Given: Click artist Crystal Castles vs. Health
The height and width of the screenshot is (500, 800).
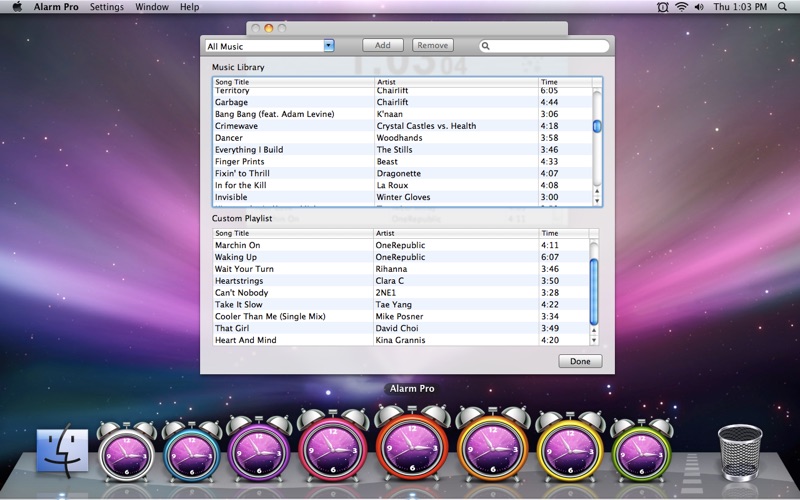Looking at the screenshot, I should click(x=426, y=126).
